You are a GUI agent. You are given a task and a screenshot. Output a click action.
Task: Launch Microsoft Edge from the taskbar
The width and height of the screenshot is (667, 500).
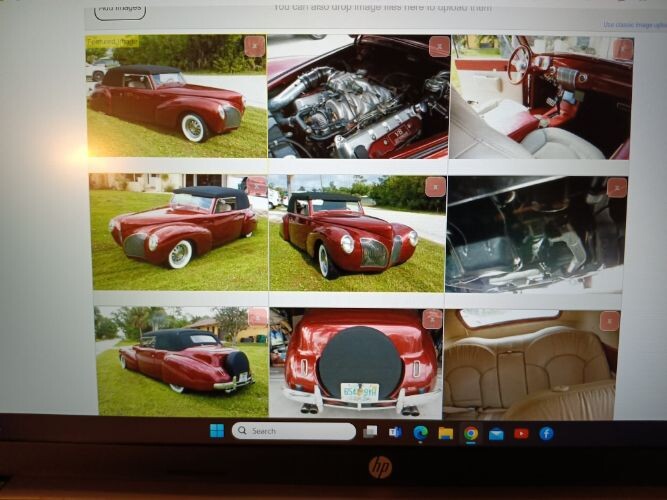[x=420, y=433]
